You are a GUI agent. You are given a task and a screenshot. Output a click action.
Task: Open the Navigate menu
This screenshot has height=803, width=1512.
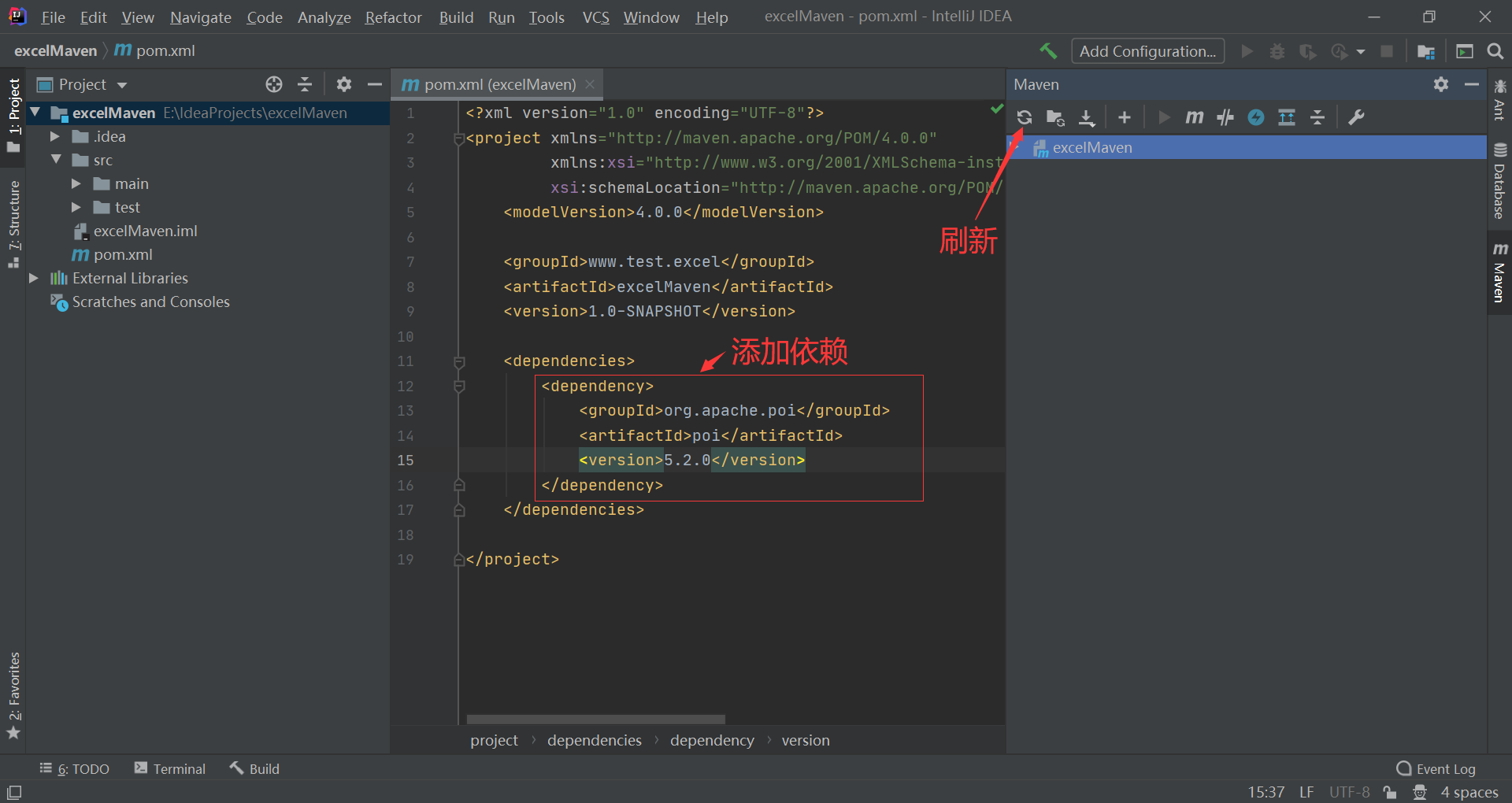201,17
